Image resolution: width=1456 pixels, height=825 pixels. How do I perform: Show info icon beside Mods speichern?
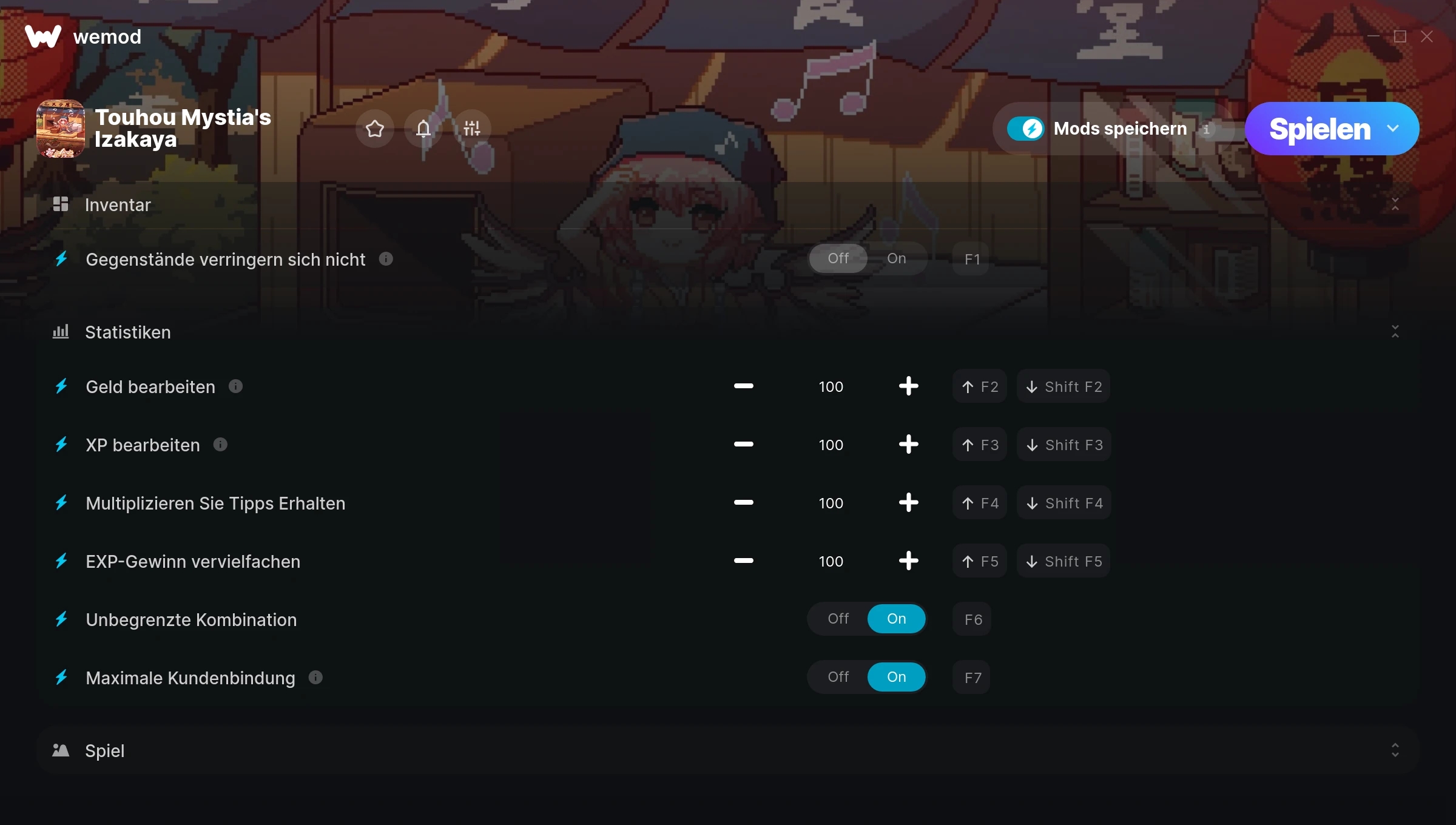coord(1207,129)
